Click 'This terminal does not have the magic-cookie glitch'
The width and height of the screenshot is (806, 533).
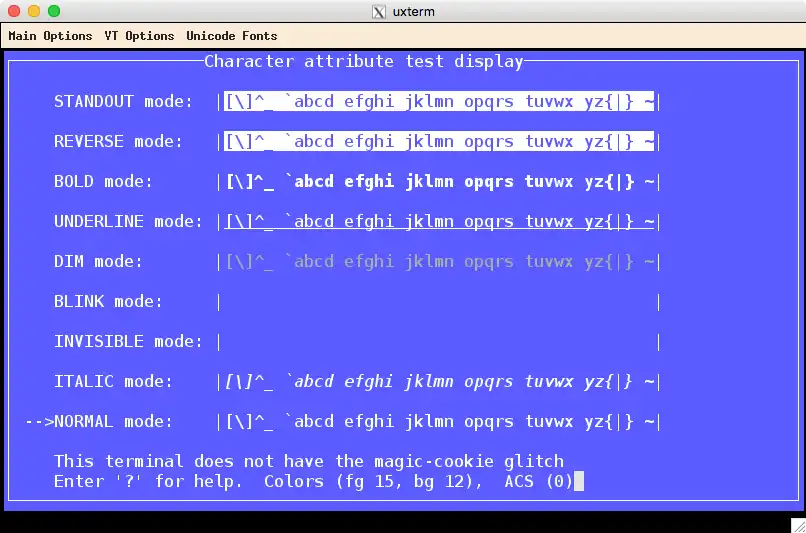point(309,462)
